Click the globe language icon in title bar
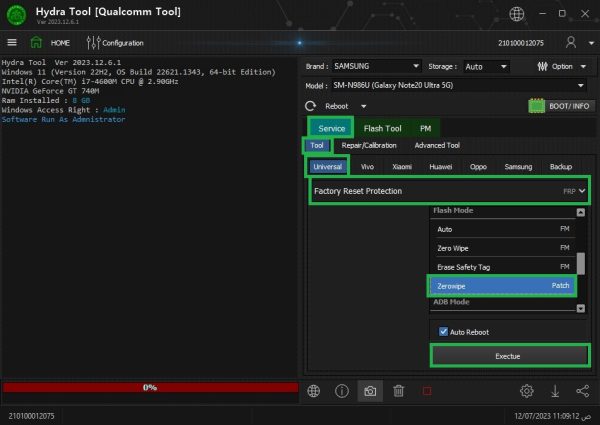Viewport: 600px width, 425px height. (516, 14)
